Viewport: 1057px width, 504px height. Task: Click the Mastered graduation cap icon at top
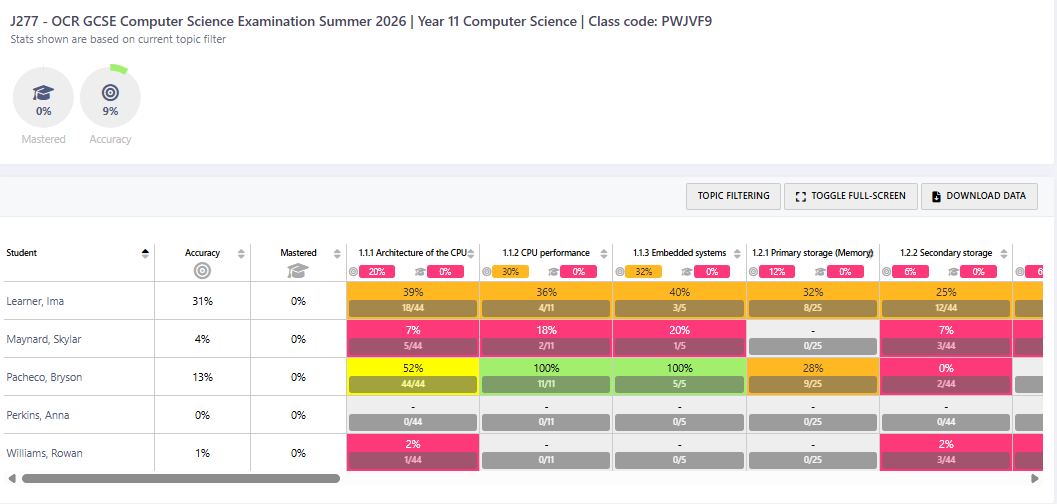pyautogui.click(x=43, y=93)
